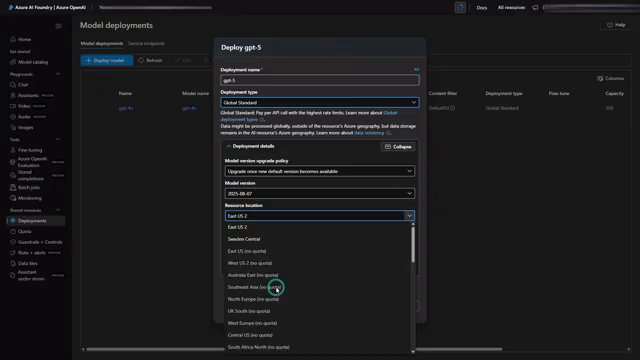Open the Columns chooser
The width and height of the screenshot is (640, 360).
tap(611, 78)
